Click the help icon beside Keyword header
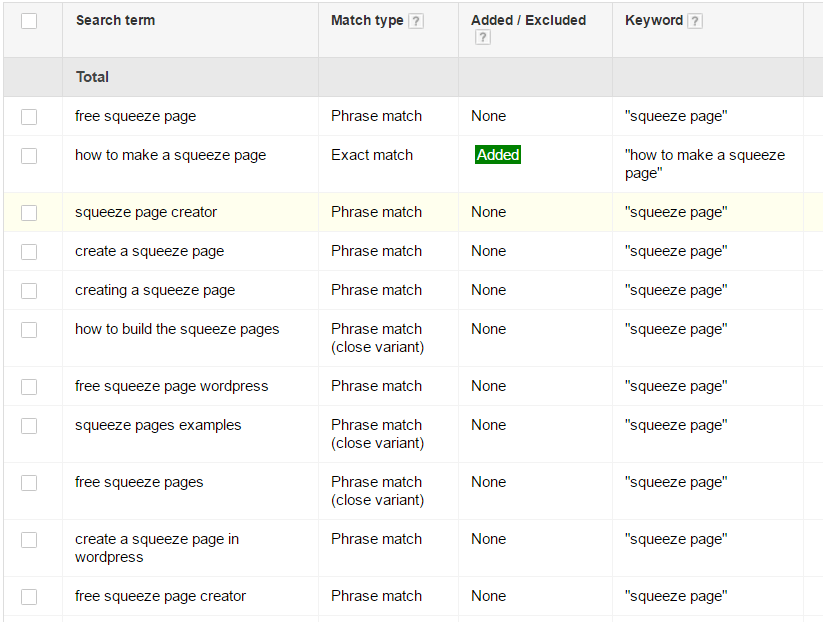The width and height of the screenshot is (823, 622). pyautogui.click(x=695, y=21)
